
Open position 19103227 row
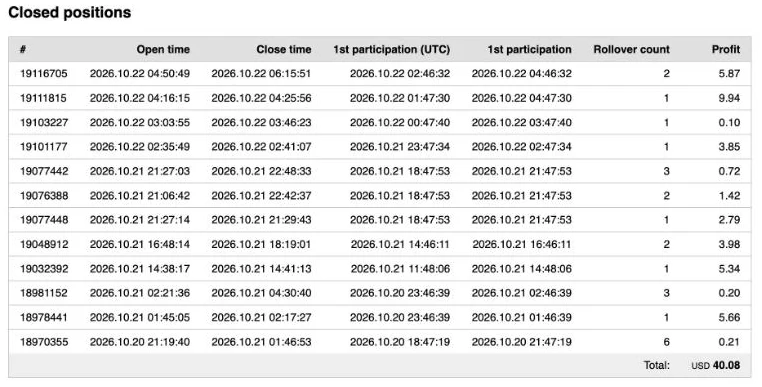[380, 123]
